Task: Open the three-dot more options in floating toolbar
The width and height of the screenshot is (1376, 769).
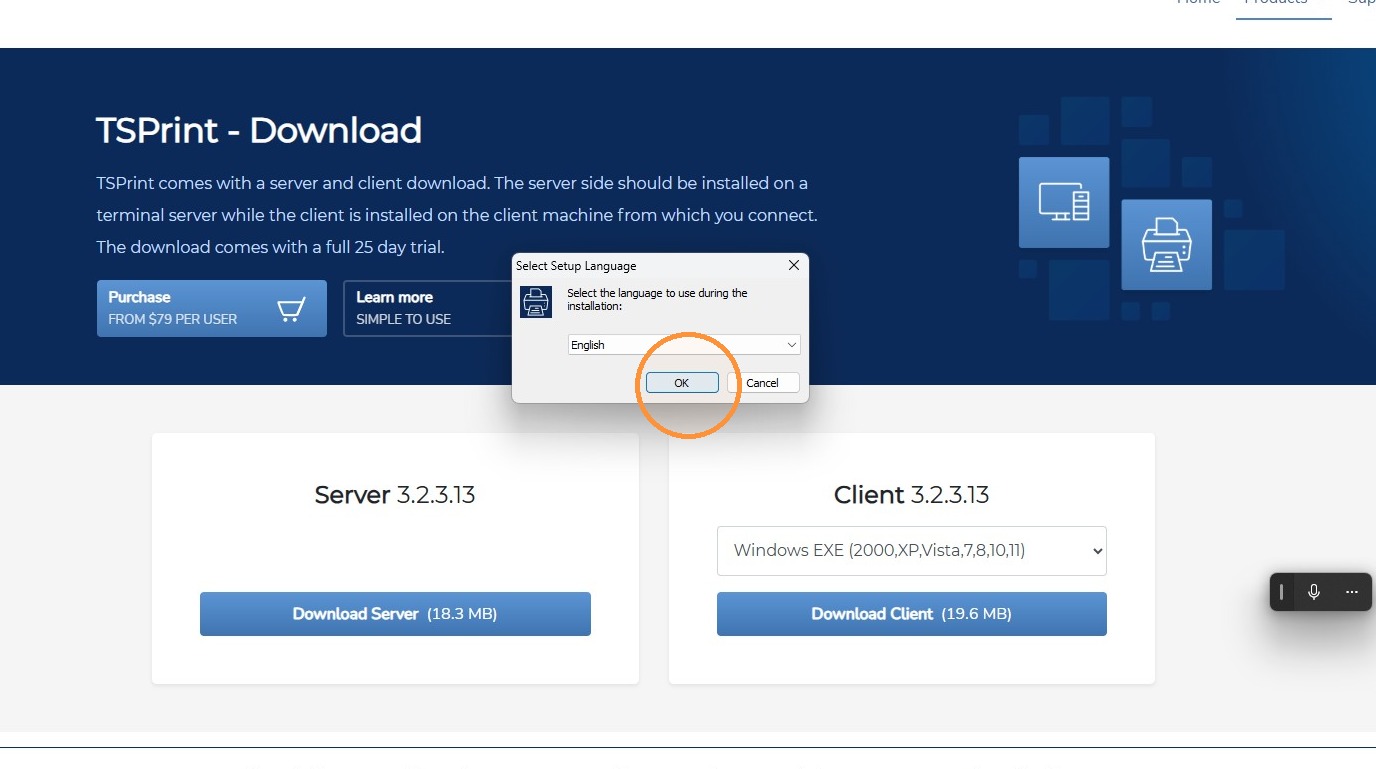Action: pyautogui.click(x=1352, y=592)
